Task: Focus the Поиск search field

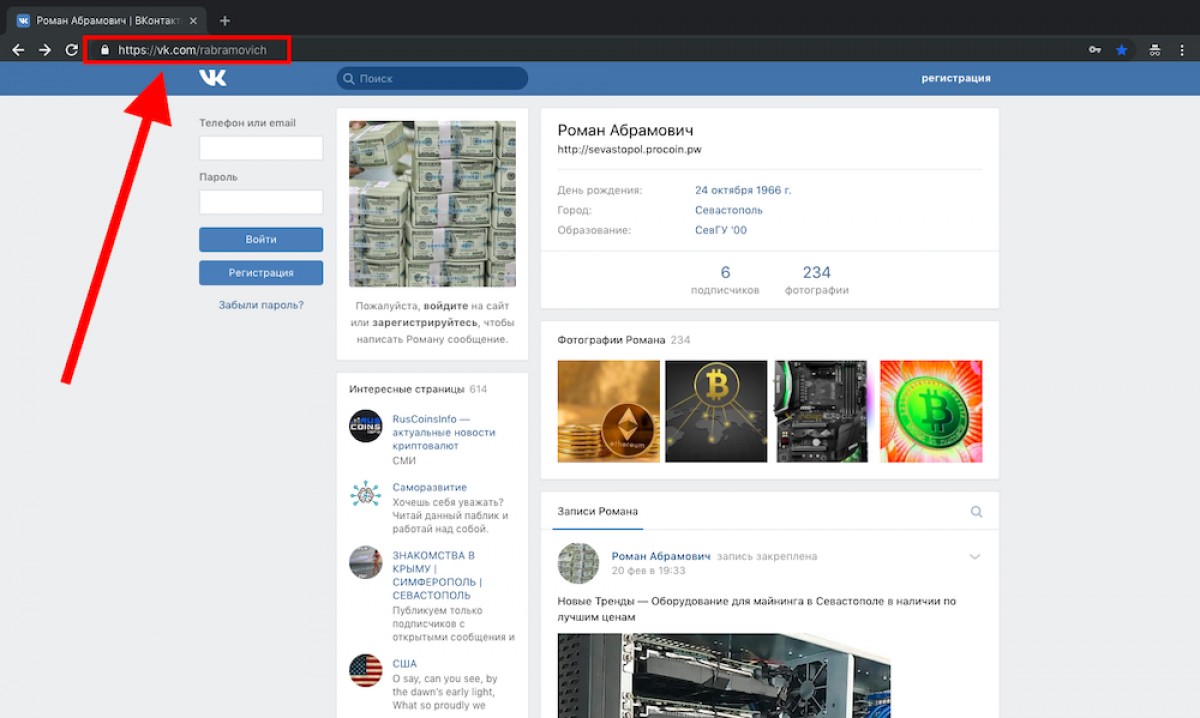Action: (x=432, y=78)
